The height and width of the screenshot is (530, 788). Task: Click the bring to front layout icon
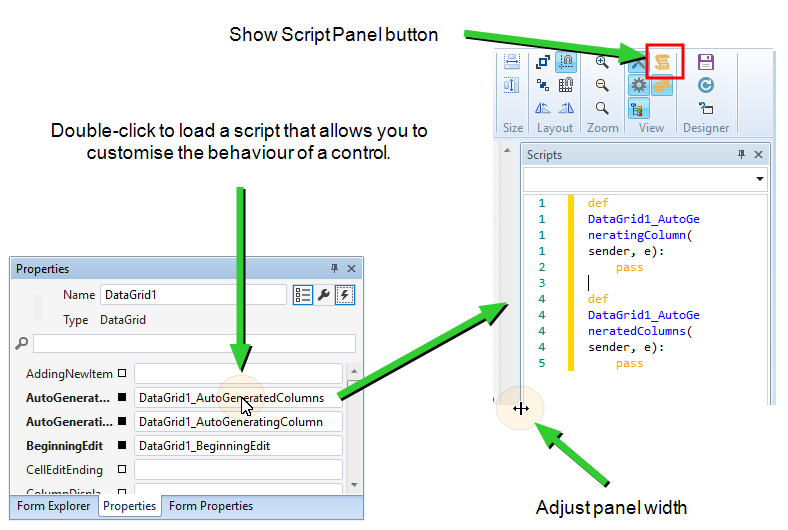click(x=543, y=62)
